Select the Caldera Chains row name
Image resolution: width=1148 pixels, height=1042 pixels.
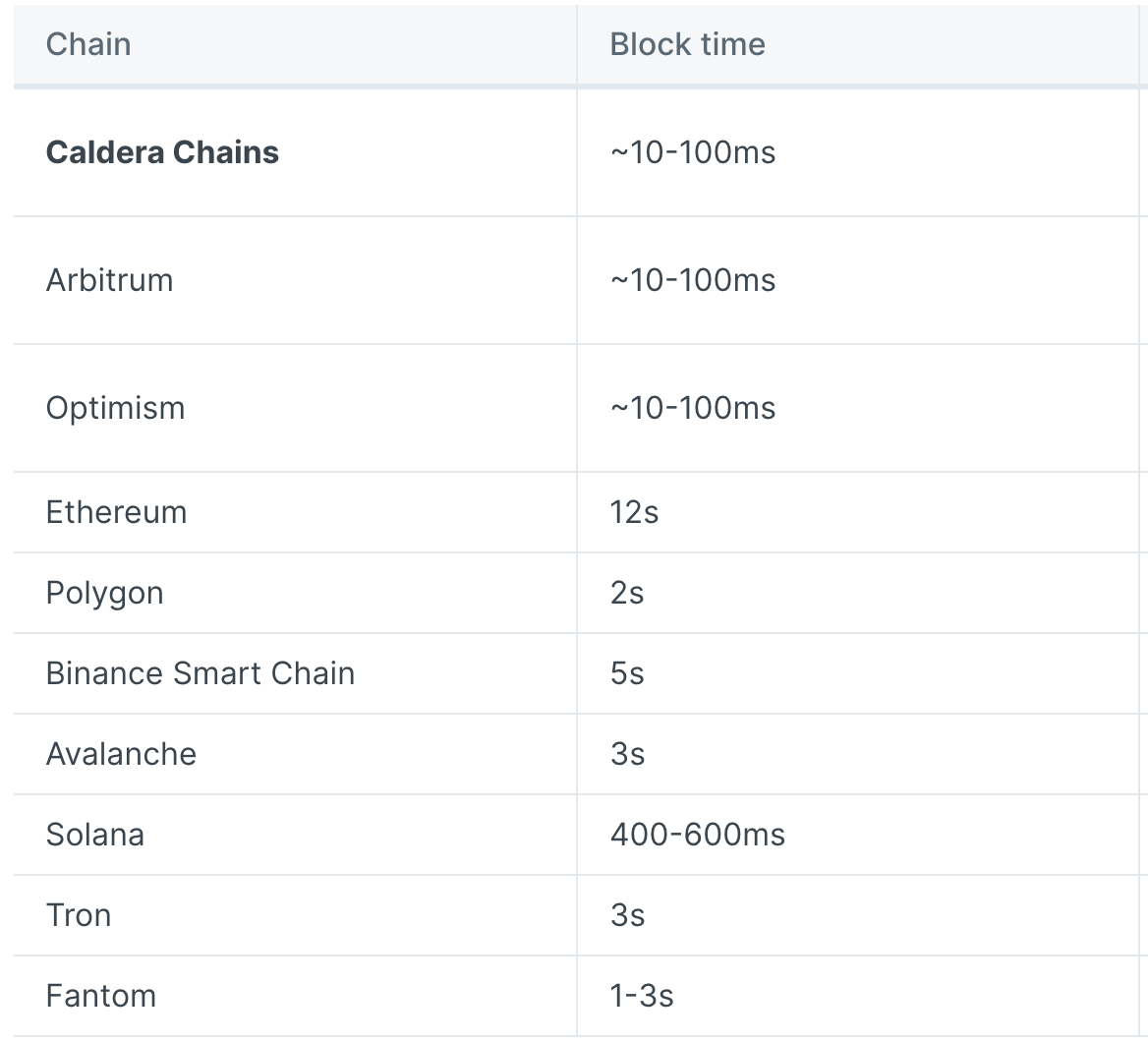[162, 152]
